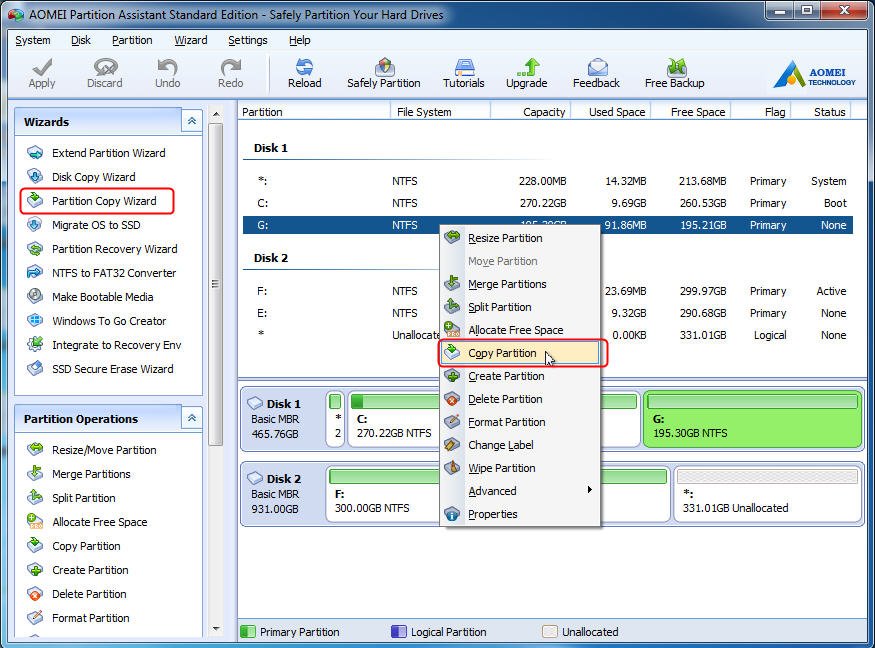
Task: Start Migrate OS to SSD wizard
Action: tap(84, 225)
